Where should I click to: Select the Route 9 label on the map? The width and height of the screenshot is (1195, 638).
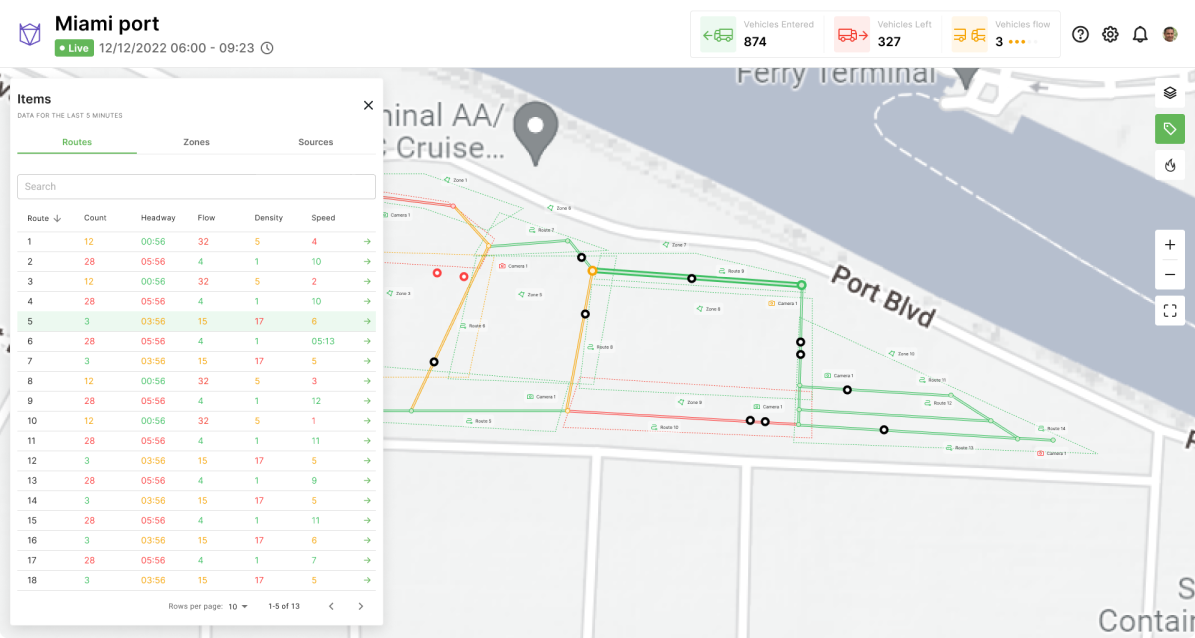[732, 271]
